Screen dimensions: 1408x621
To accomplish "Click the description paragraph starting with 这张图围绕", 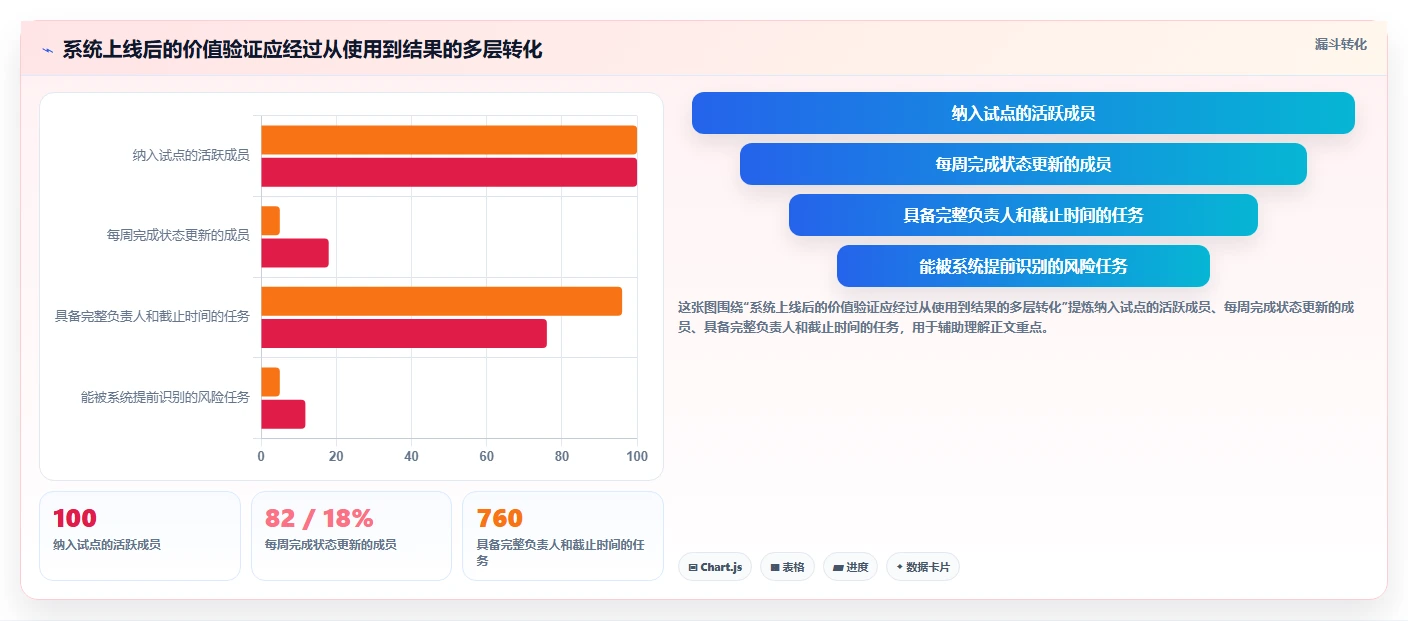I will (1016, 317).
